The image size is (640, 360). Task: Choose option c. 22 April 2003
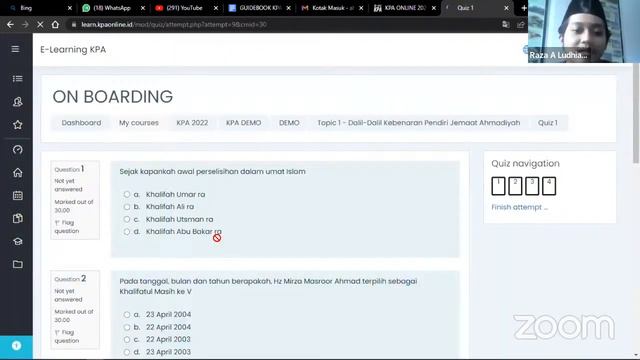pyautogui.click(x=127, y=340)
